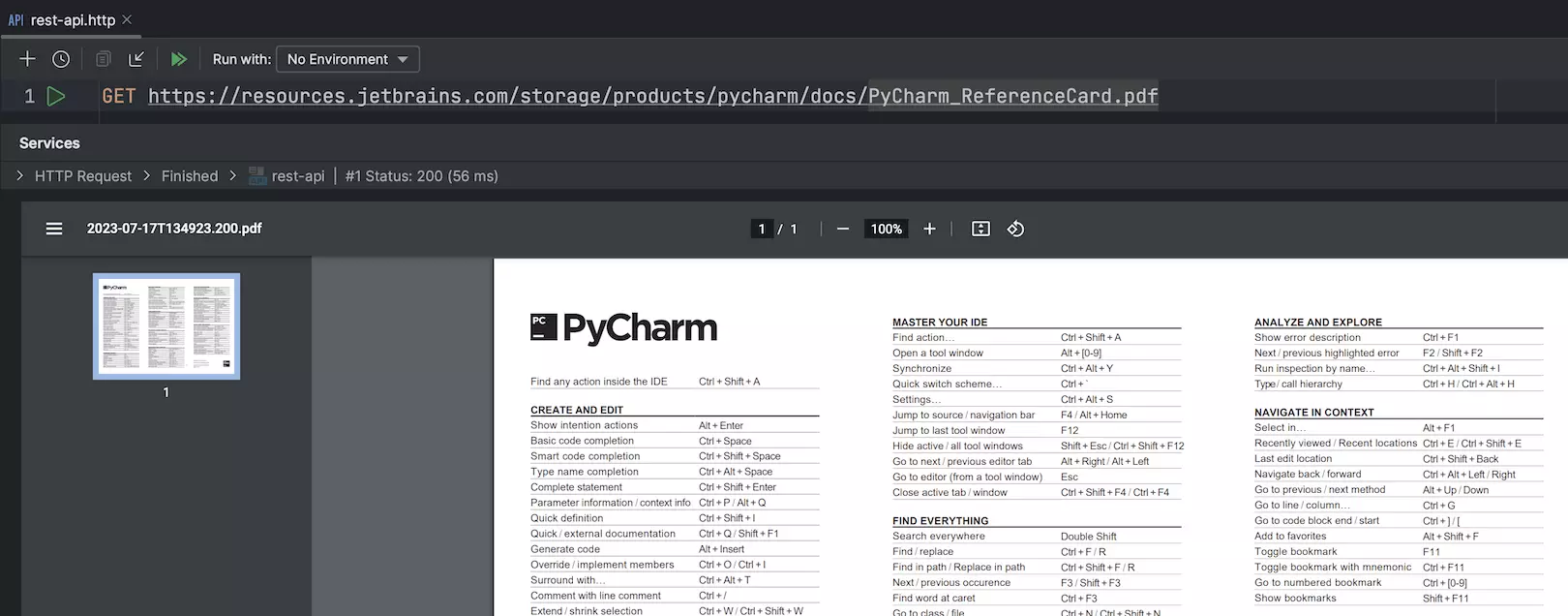Viewport: 1568px width, 616px height.
Task: Click the Finished breadcrumb item
Action: pos(190,176)
